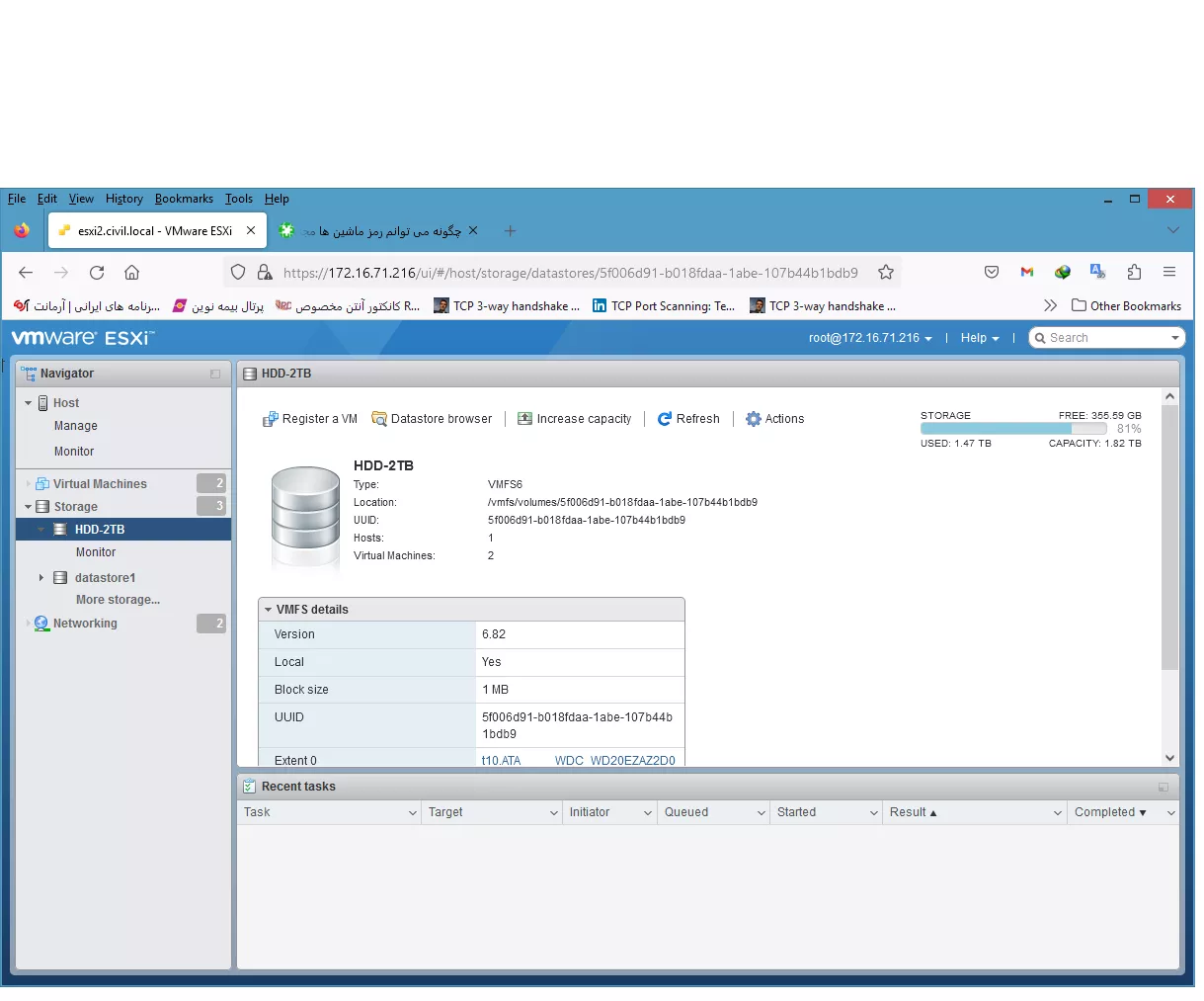The image size is (1204, 1001).
Task: Open the extensions puzzle icon
Action: 1134,273
